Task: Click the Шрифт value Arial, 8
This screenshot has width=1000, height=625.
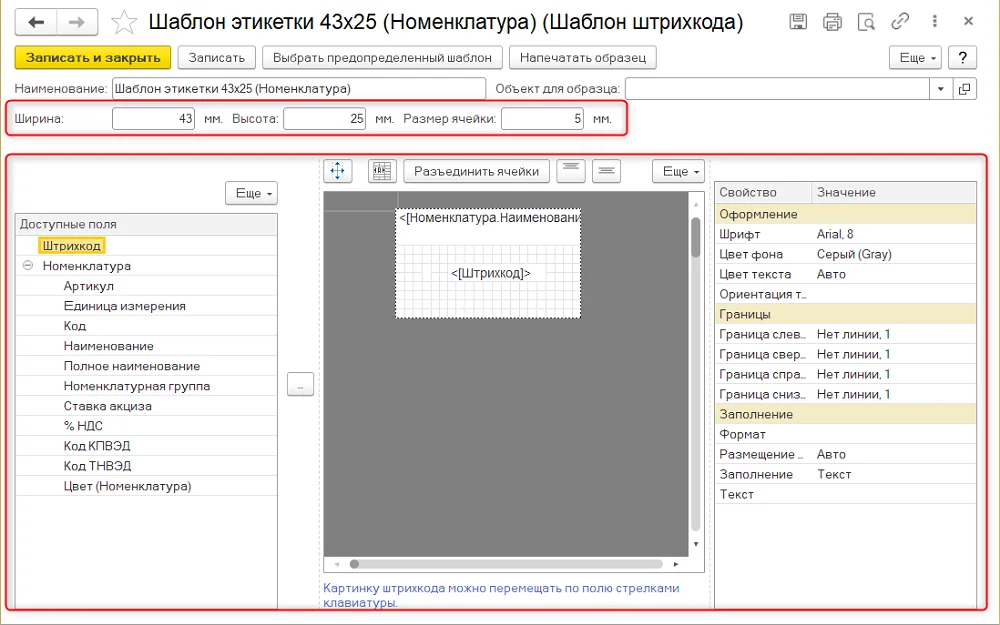Action: pos(835,234)
